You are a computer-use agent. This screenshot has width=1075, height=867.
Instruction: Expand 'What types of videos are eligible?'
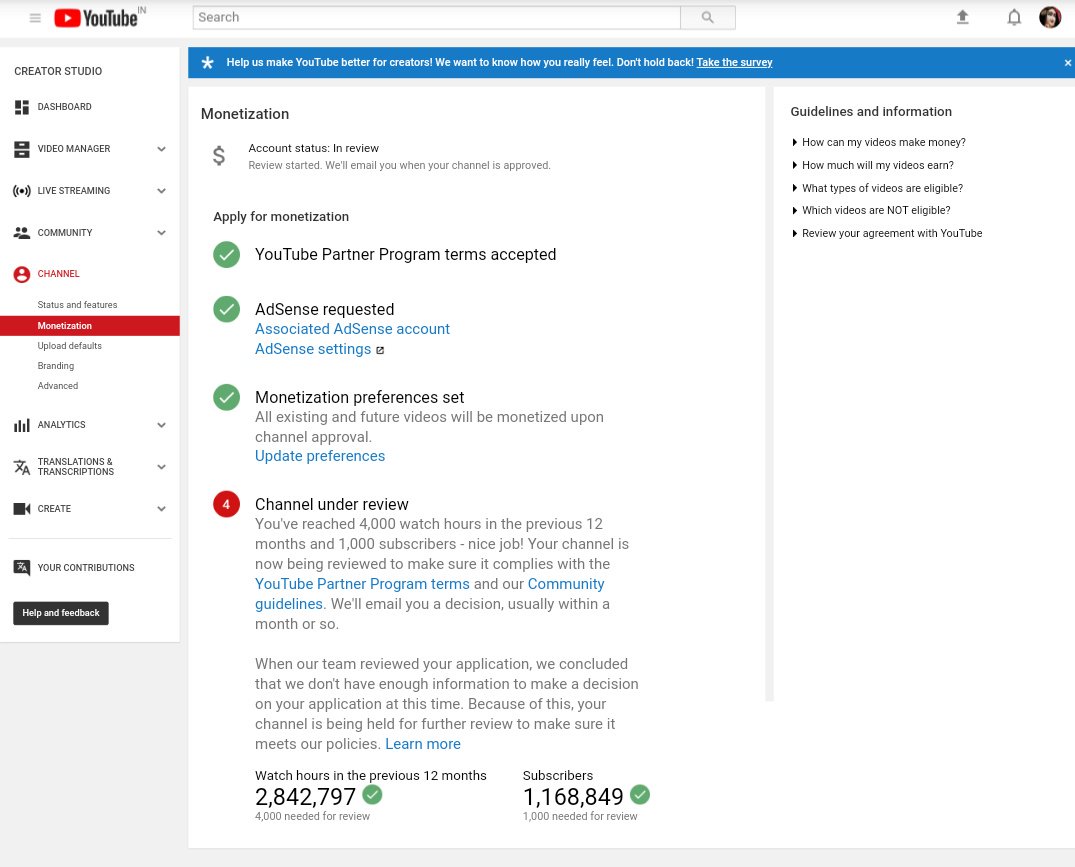coord(877,188)
